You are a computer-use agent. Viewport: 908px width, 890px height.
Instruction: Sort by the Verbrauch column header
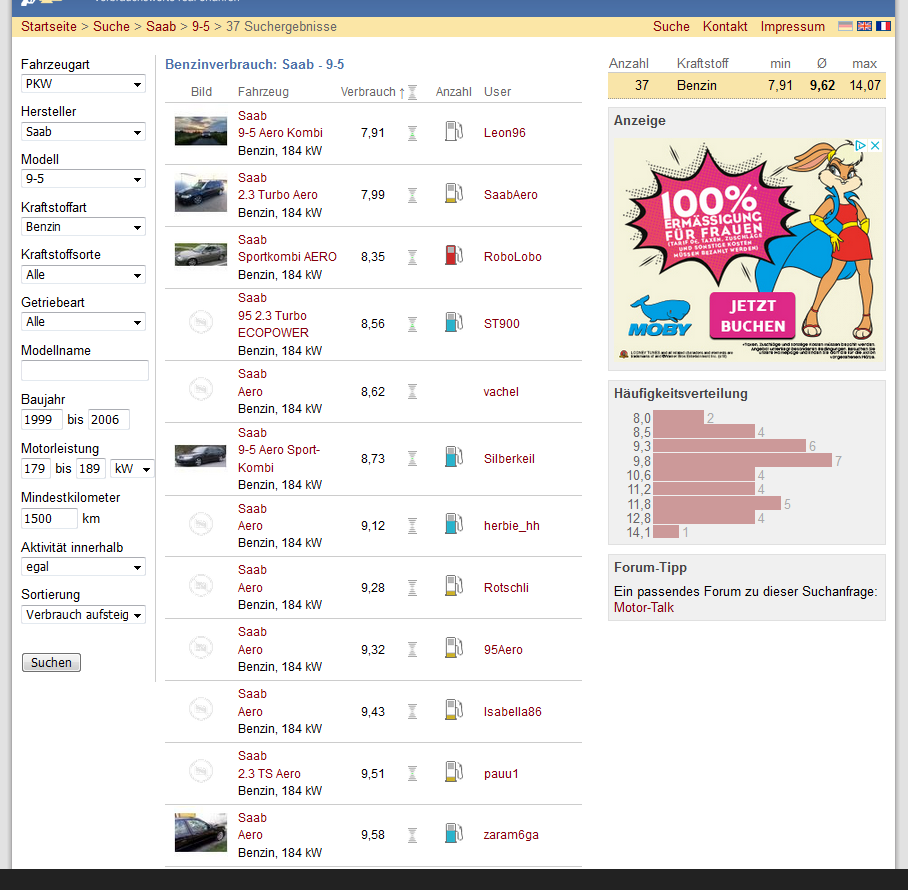tap(368, 92)
